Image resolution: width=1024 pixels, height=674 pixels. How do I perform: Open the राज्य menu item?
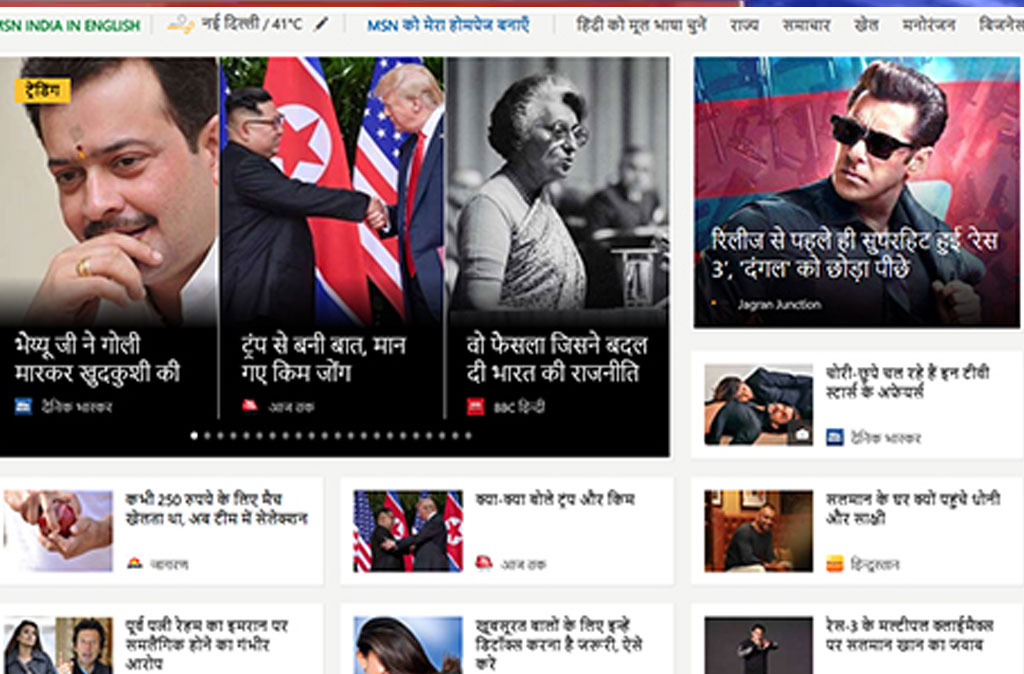point(744,25)
